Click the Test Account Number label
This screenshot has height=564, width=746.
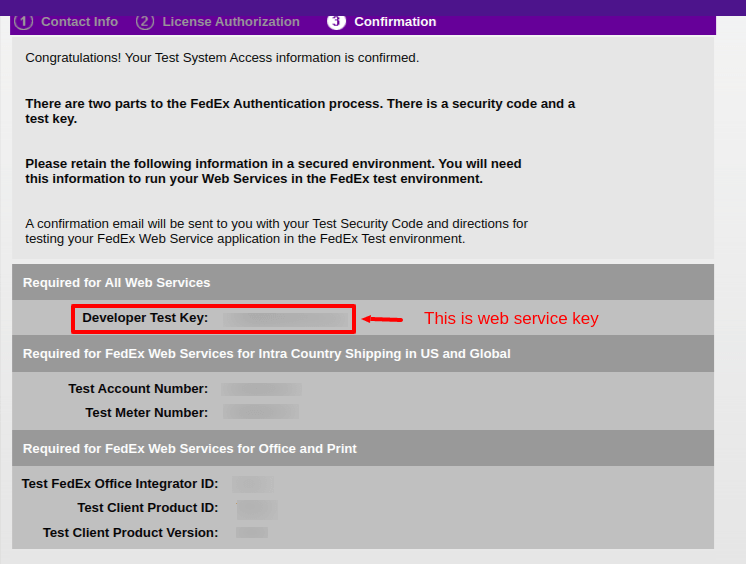(x=138, y=389)
